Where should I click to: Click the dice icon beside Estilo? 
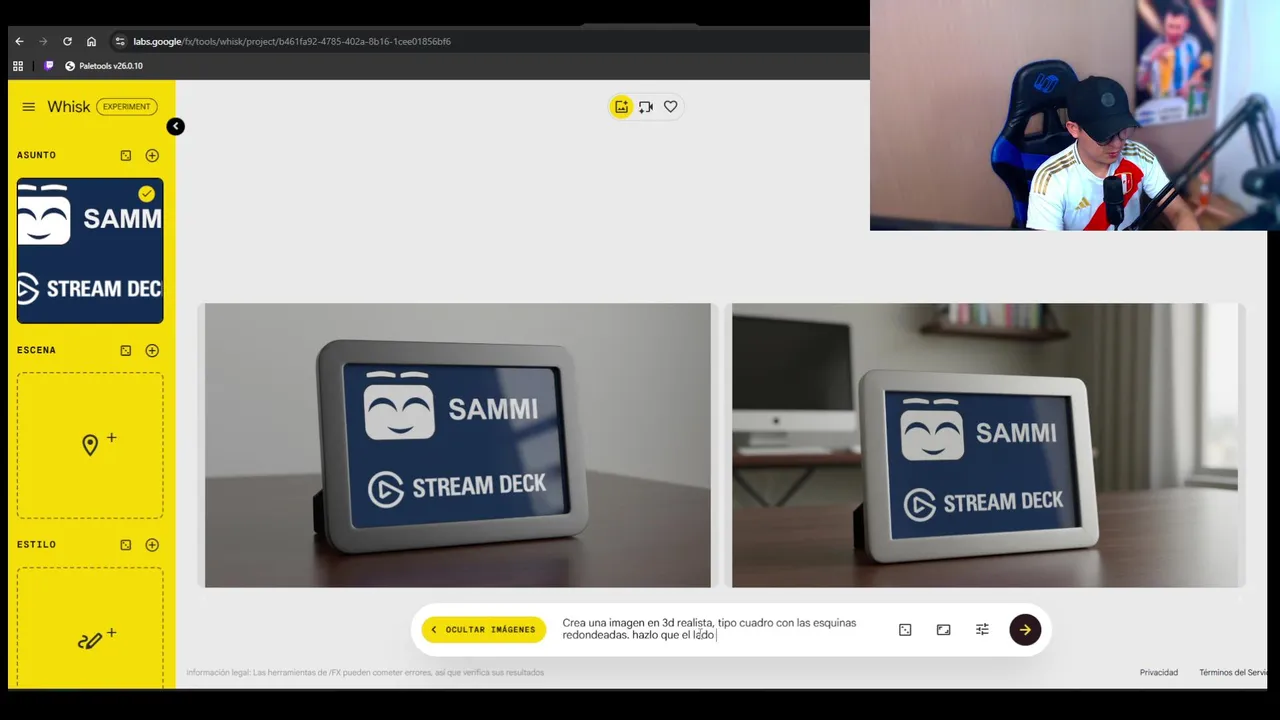pyautogui.click(x=126, y=545)
